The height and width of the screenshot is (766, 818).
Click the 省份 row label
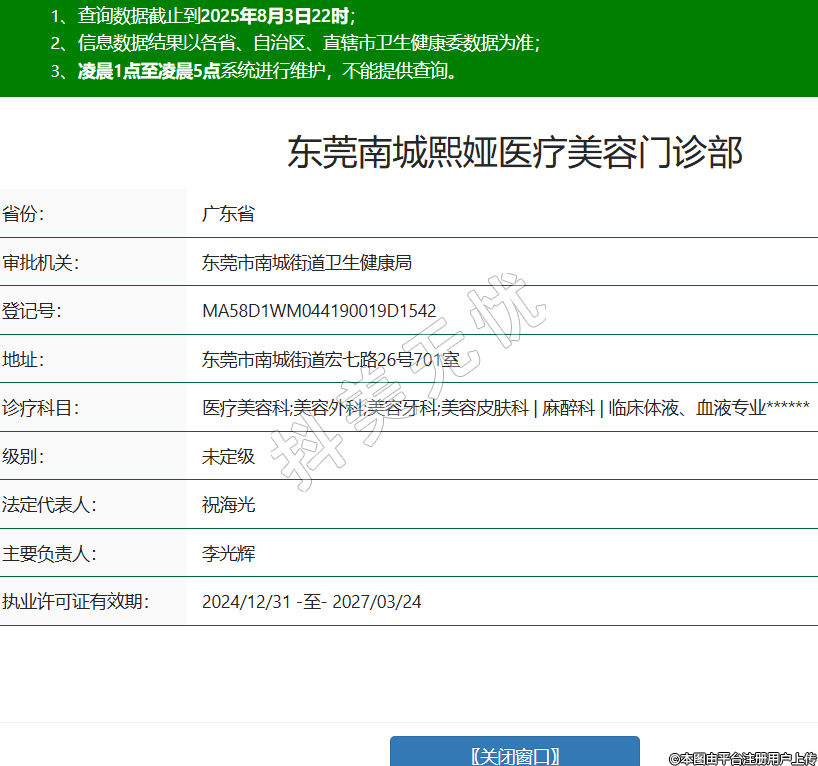[23, 214]
